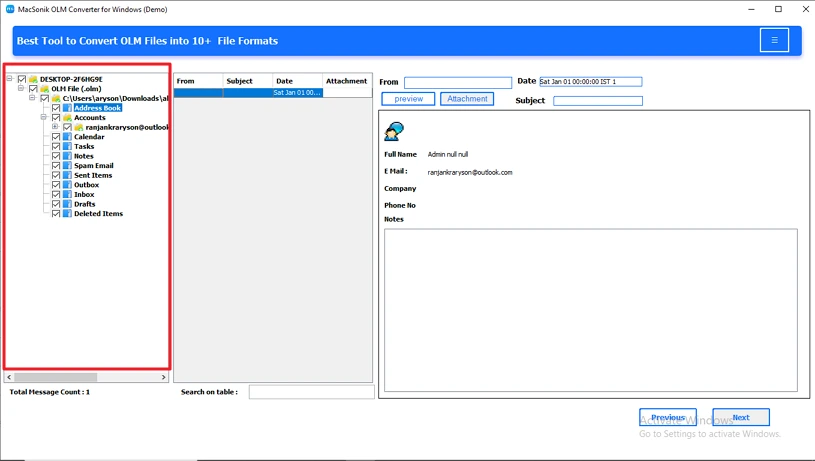Uncheck the Deleted Items checkbox
This screenshot has height=461, width=815.
[x=56, y=214]
